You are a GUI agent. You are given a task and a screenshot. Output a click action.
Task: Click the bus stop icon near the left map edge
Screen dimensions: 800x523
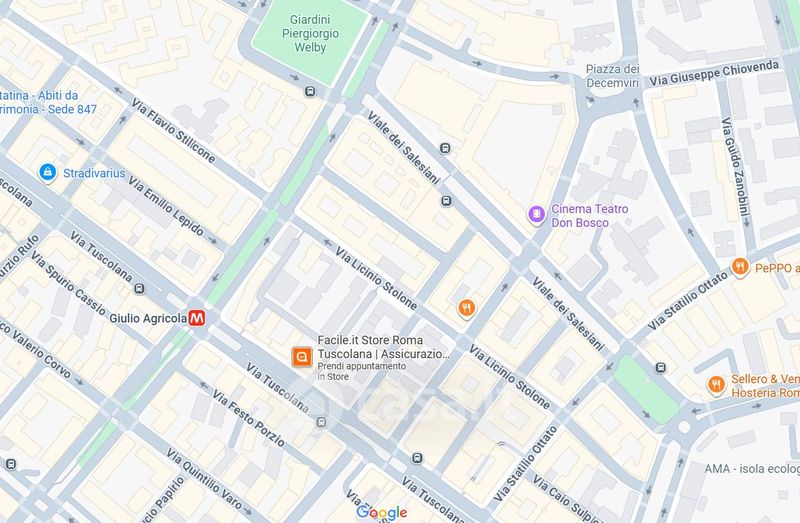coord(11,464)
